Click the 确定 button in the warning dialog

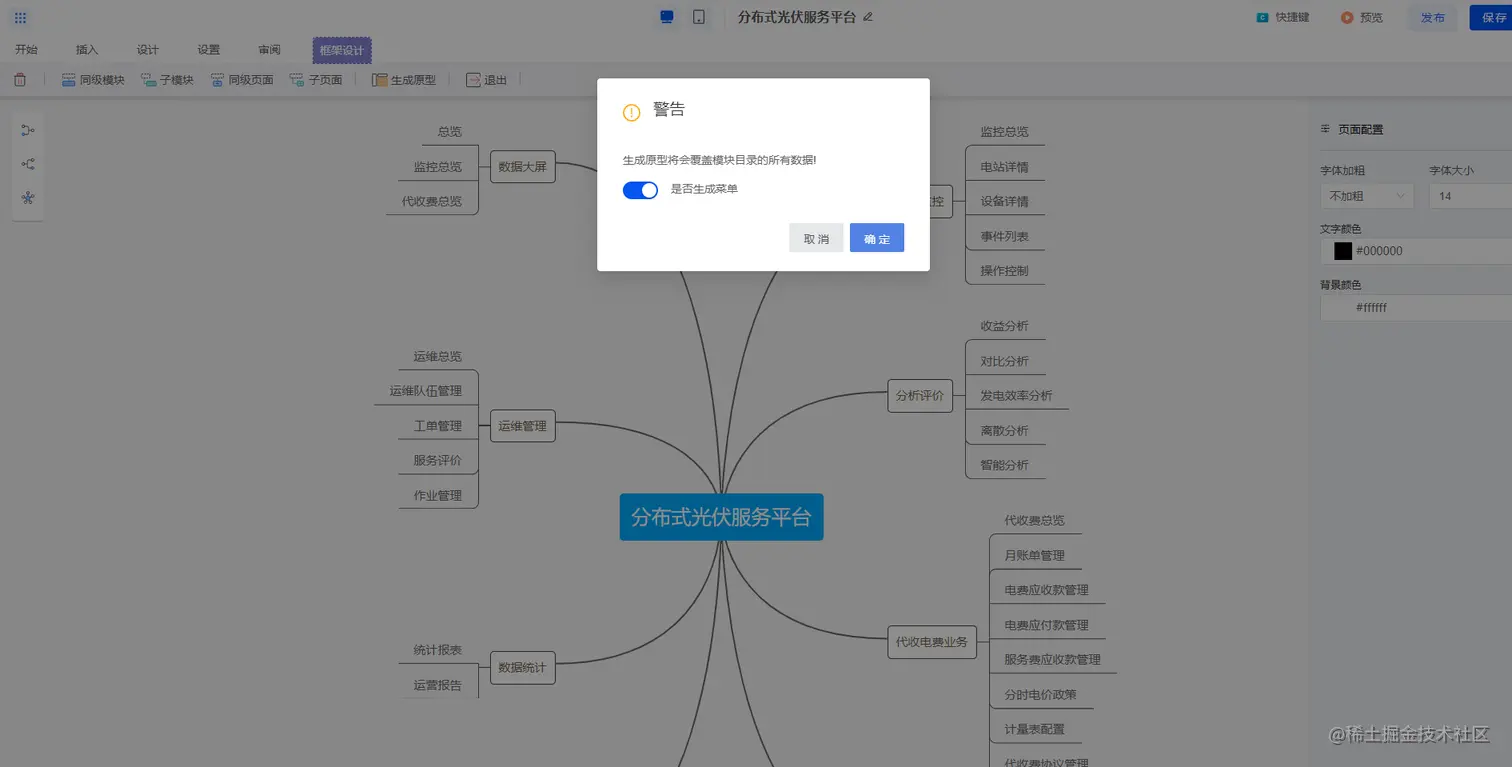click(876, 238)
